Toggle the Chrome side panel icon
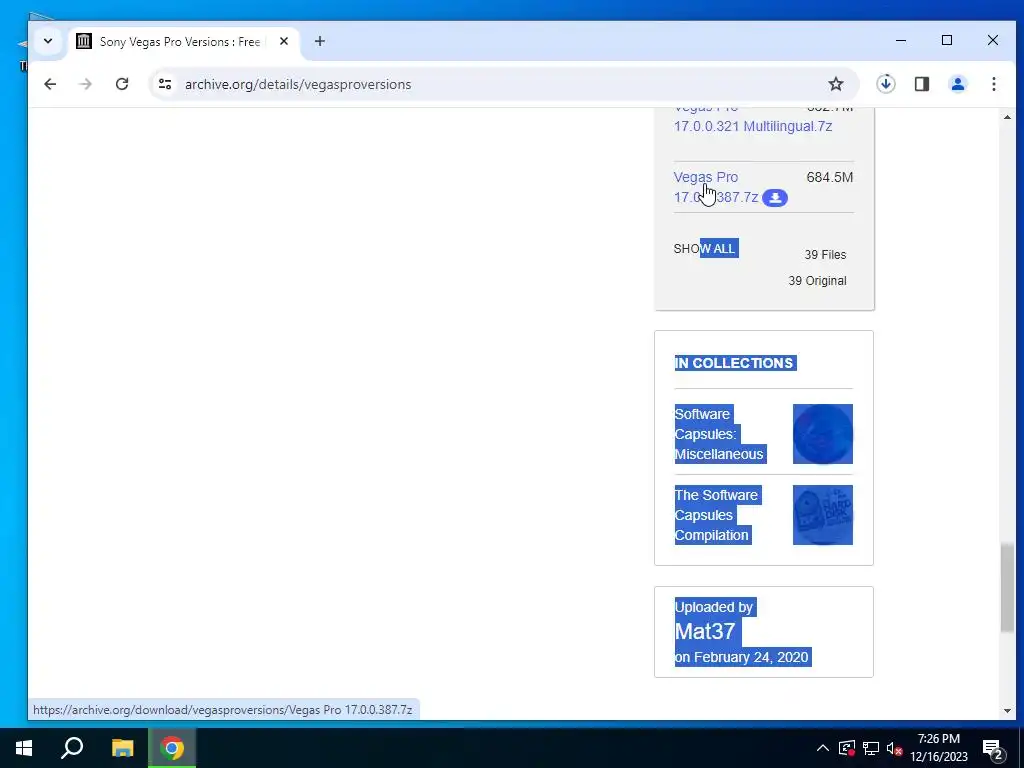Image resolution: width=1024 pixels, height=768 pixels. tap(921, 84)
